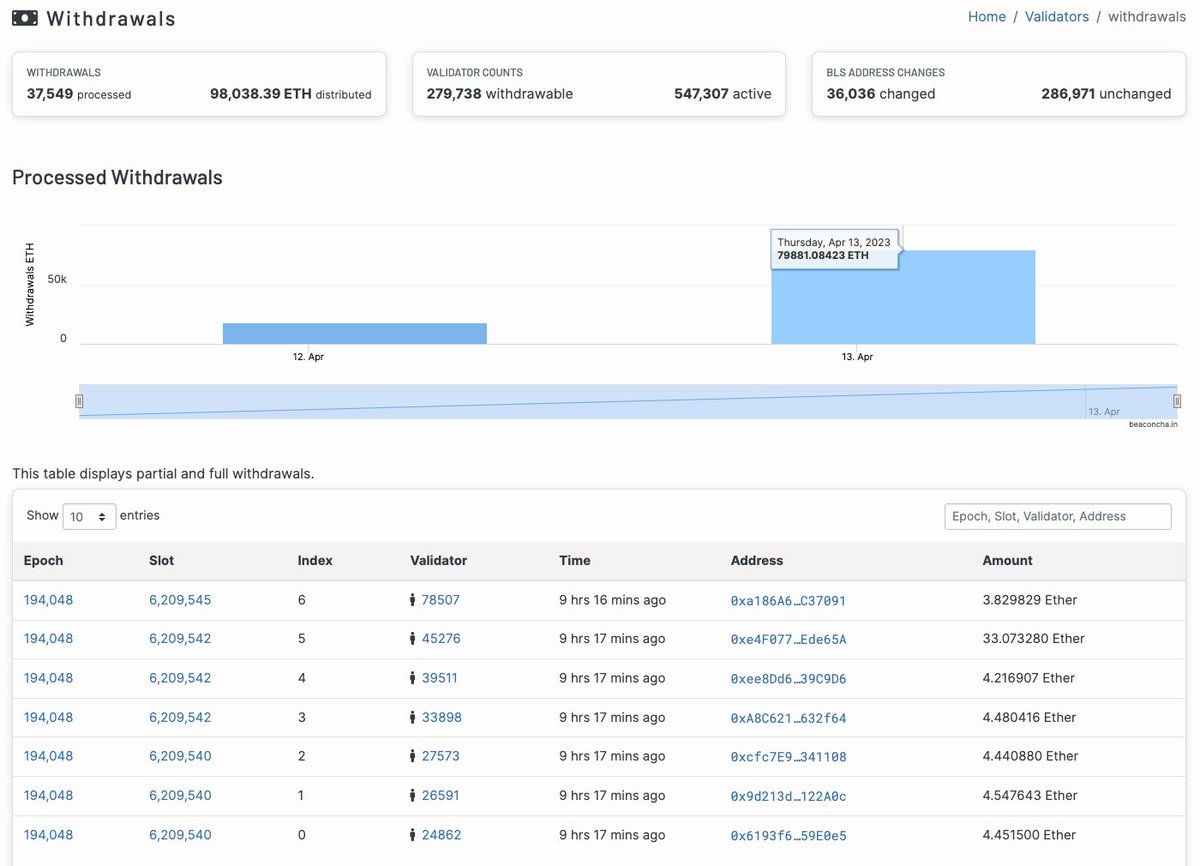1200x866 pixels.
Task: Click the validator icon beside 24862
Action: (414, 835)
